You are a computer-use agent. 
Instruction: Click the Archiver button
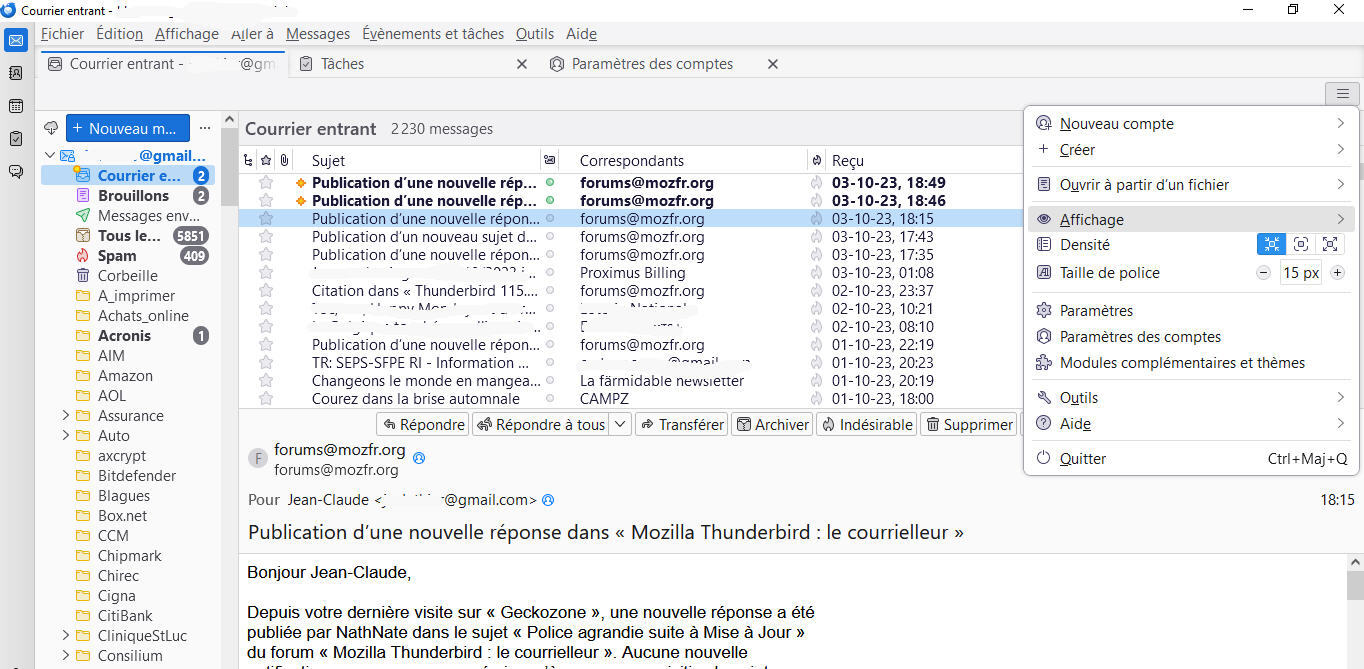pos(773,424)
